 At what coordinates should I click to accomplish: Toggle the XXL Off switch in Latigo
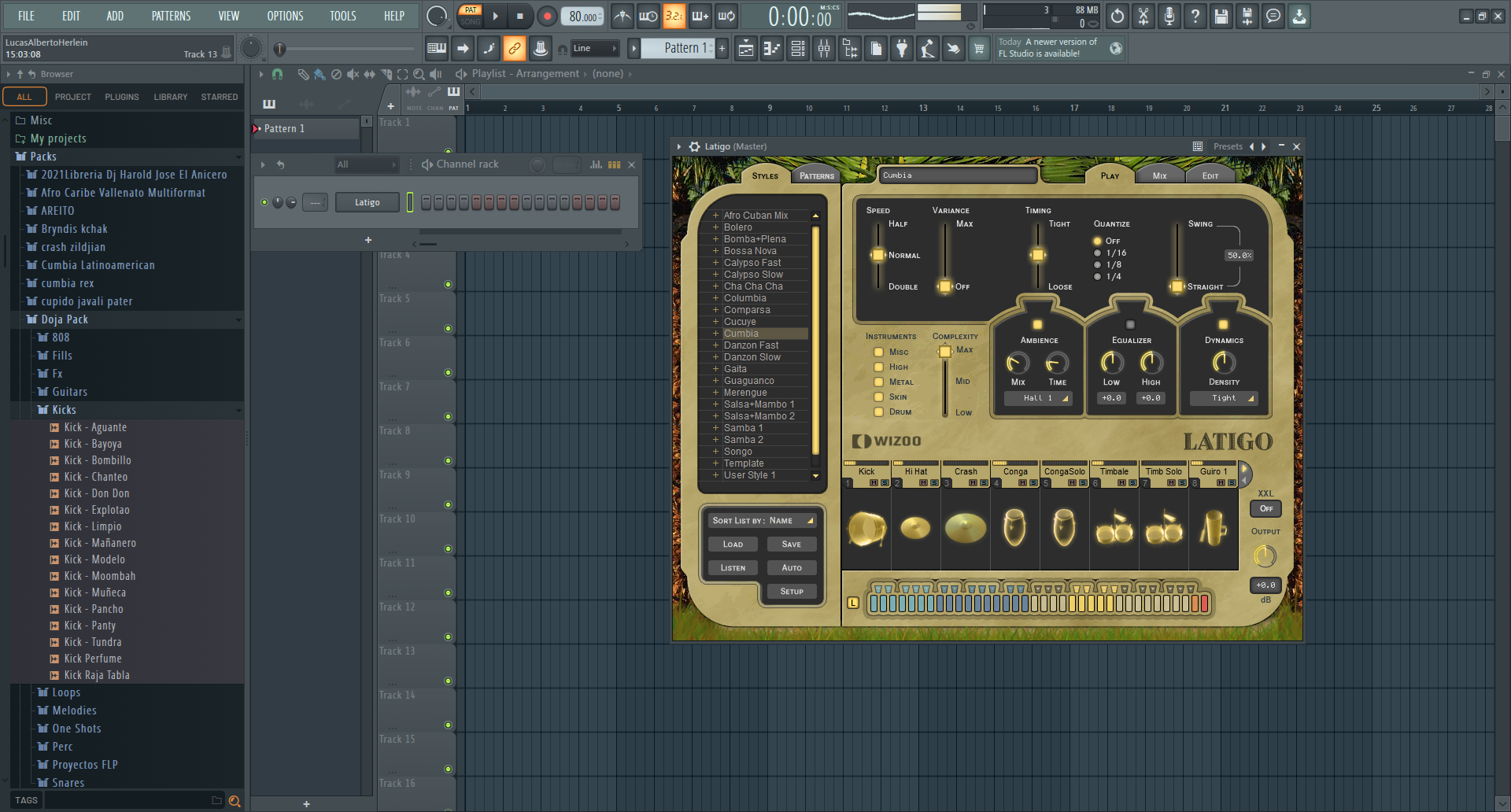(1265, 509)
